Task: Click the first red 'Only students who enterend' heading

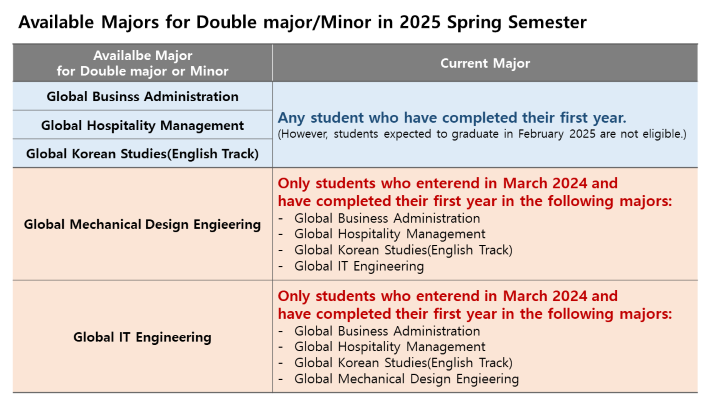Action: coord(475,192)
